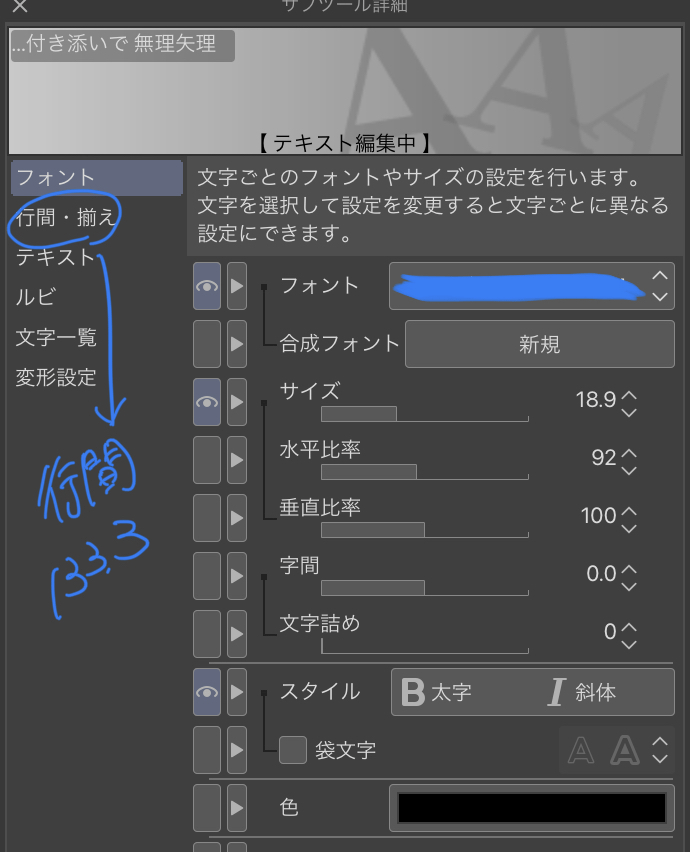The width and height of the screenshot is (690, 852).
Task: Toggle palette visibility box for 文字詰め
Action: coord(207,634)
